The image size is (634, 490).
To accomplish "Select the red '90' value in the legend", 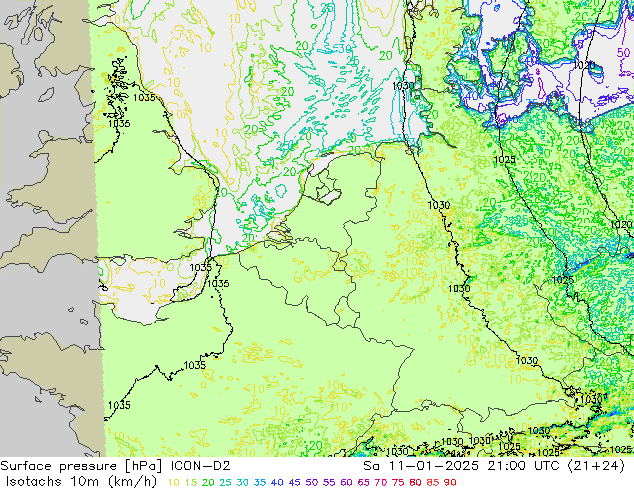I will [x=450, y=482].
